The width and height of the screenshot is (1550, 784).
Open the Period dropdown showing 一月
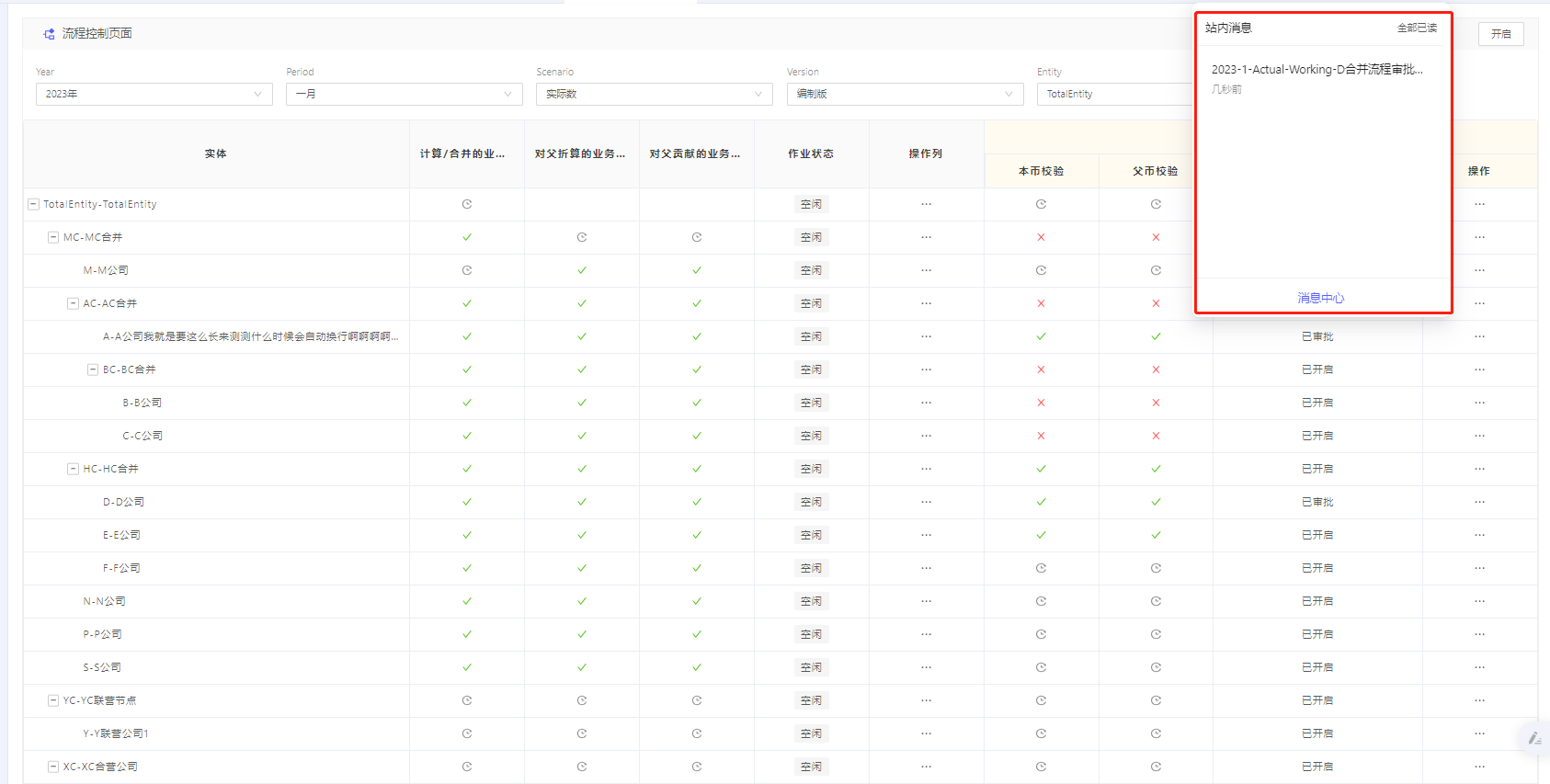404,94
